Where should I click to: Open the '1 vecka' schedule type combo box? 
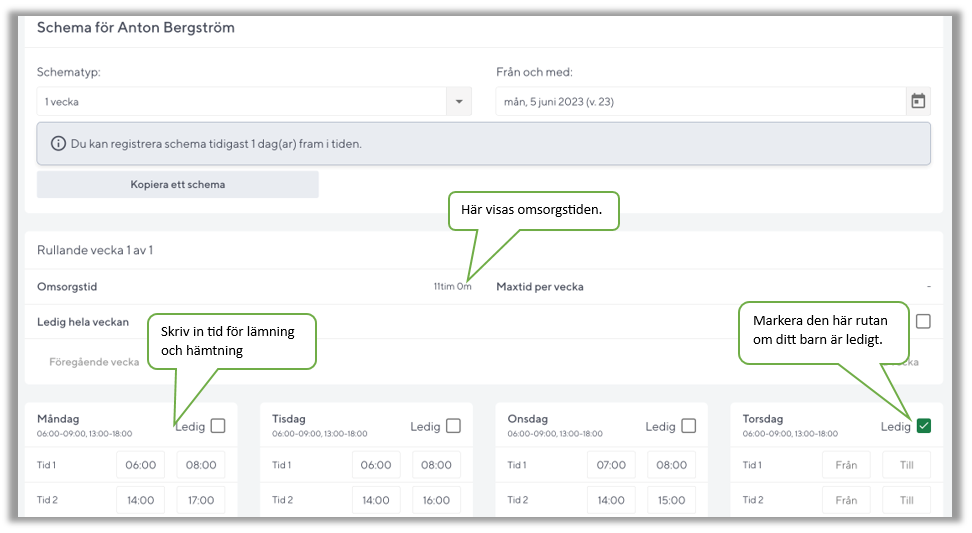(254, 102)
